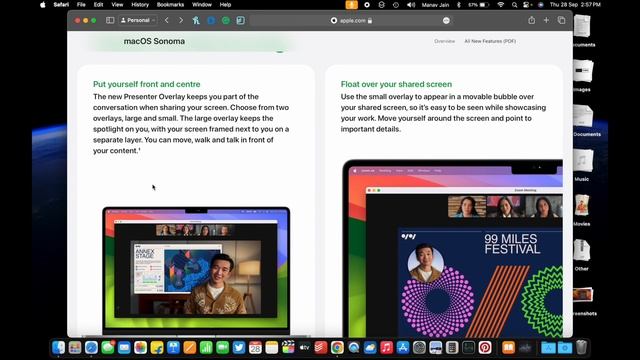
Task: Open the Wi-Fi menu
Action: pyautogui.click(x=500, y=4)
